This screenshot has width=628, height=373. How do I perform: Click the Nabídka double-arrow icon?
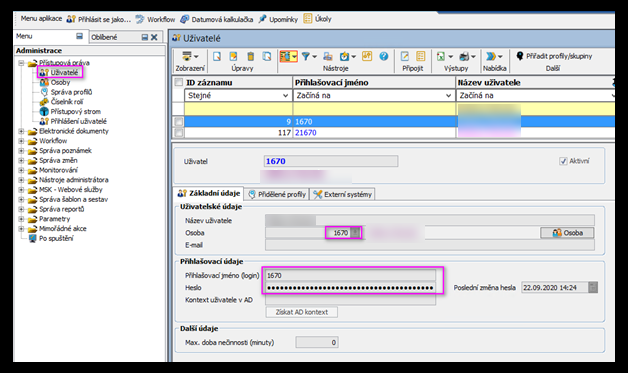click(491, 56)
